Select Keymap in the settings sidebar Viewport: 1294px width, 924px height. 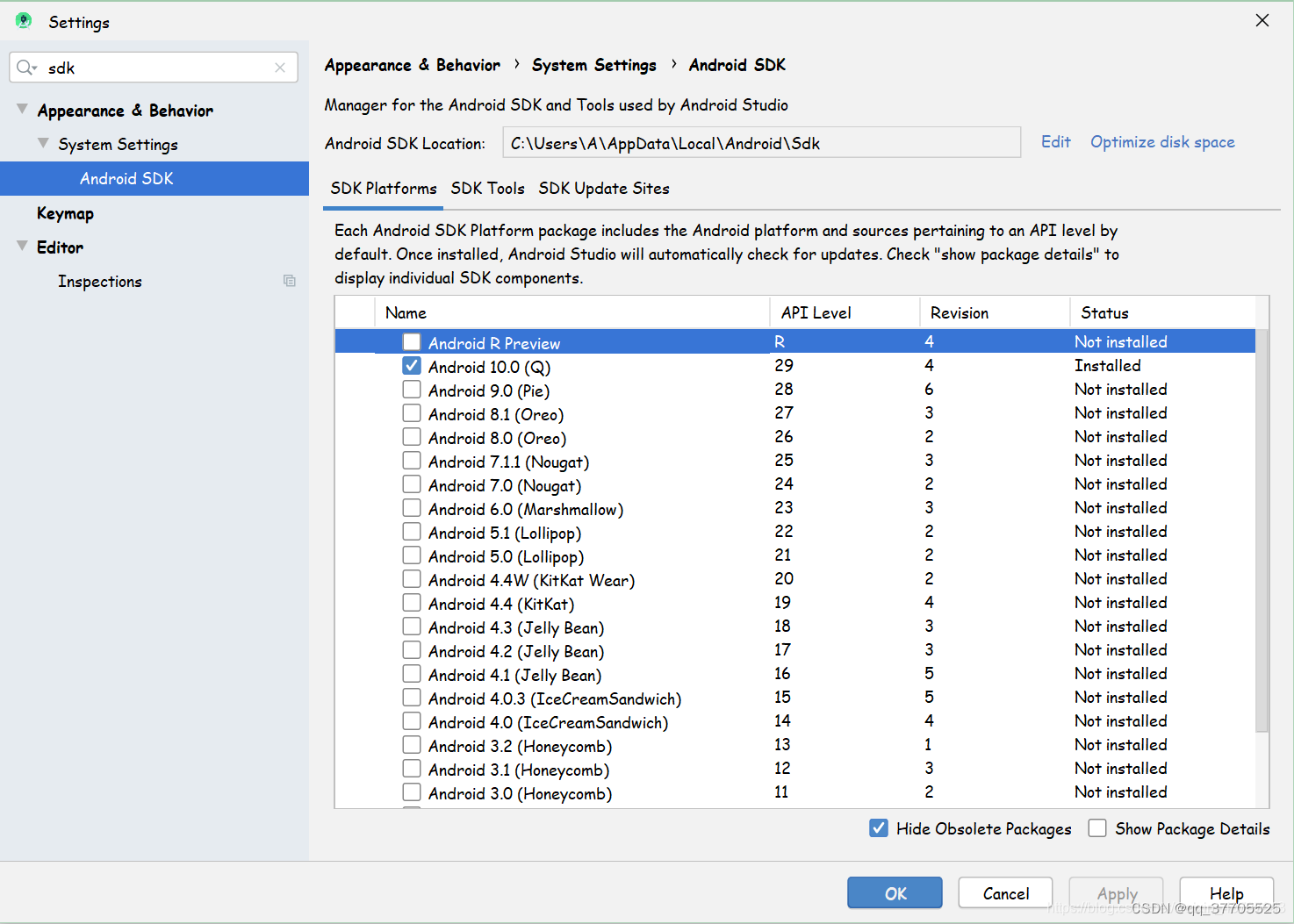point(65,212)
